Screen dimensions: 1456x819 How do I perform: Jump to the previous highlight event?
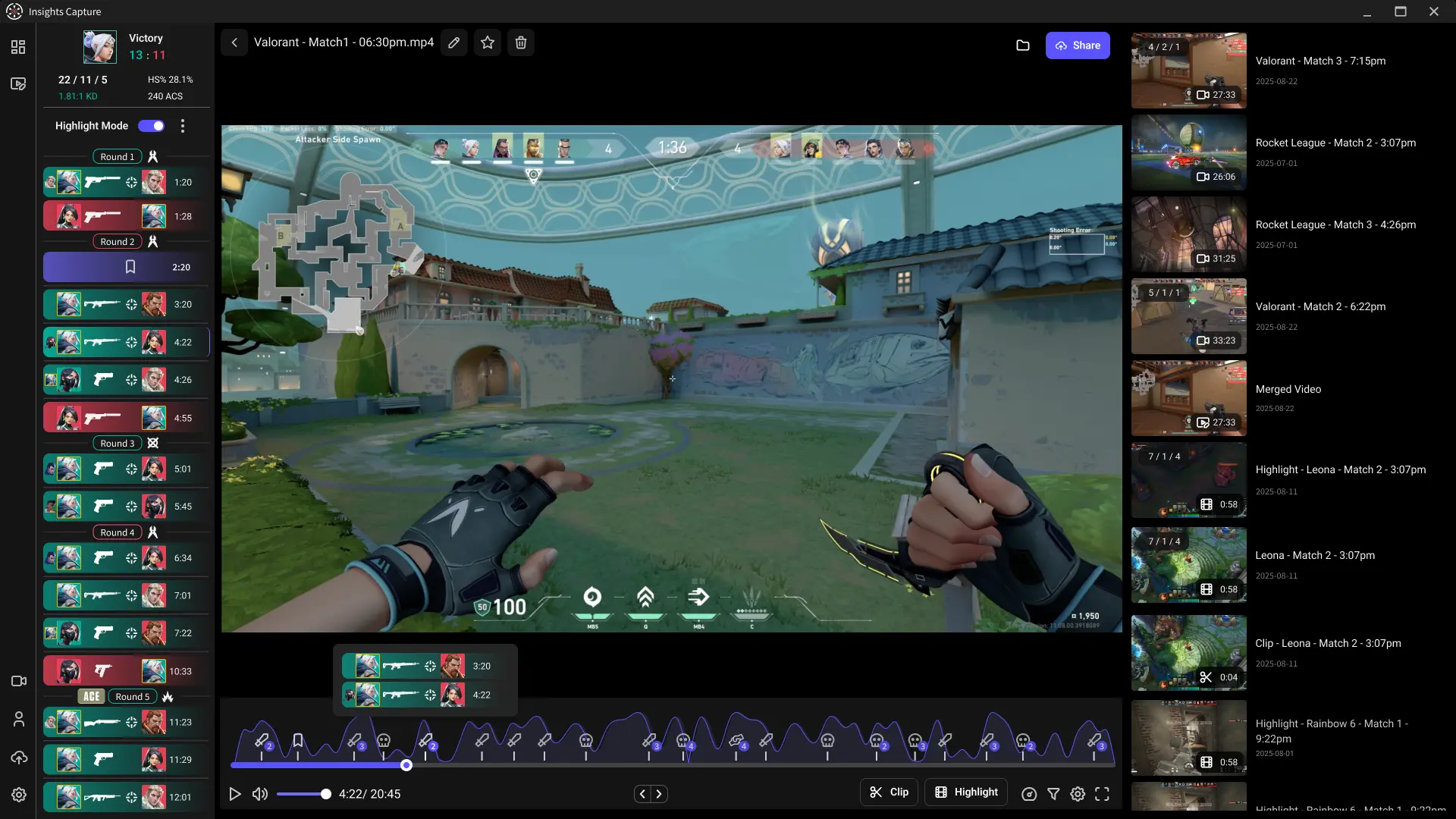(x=643, y=794)
